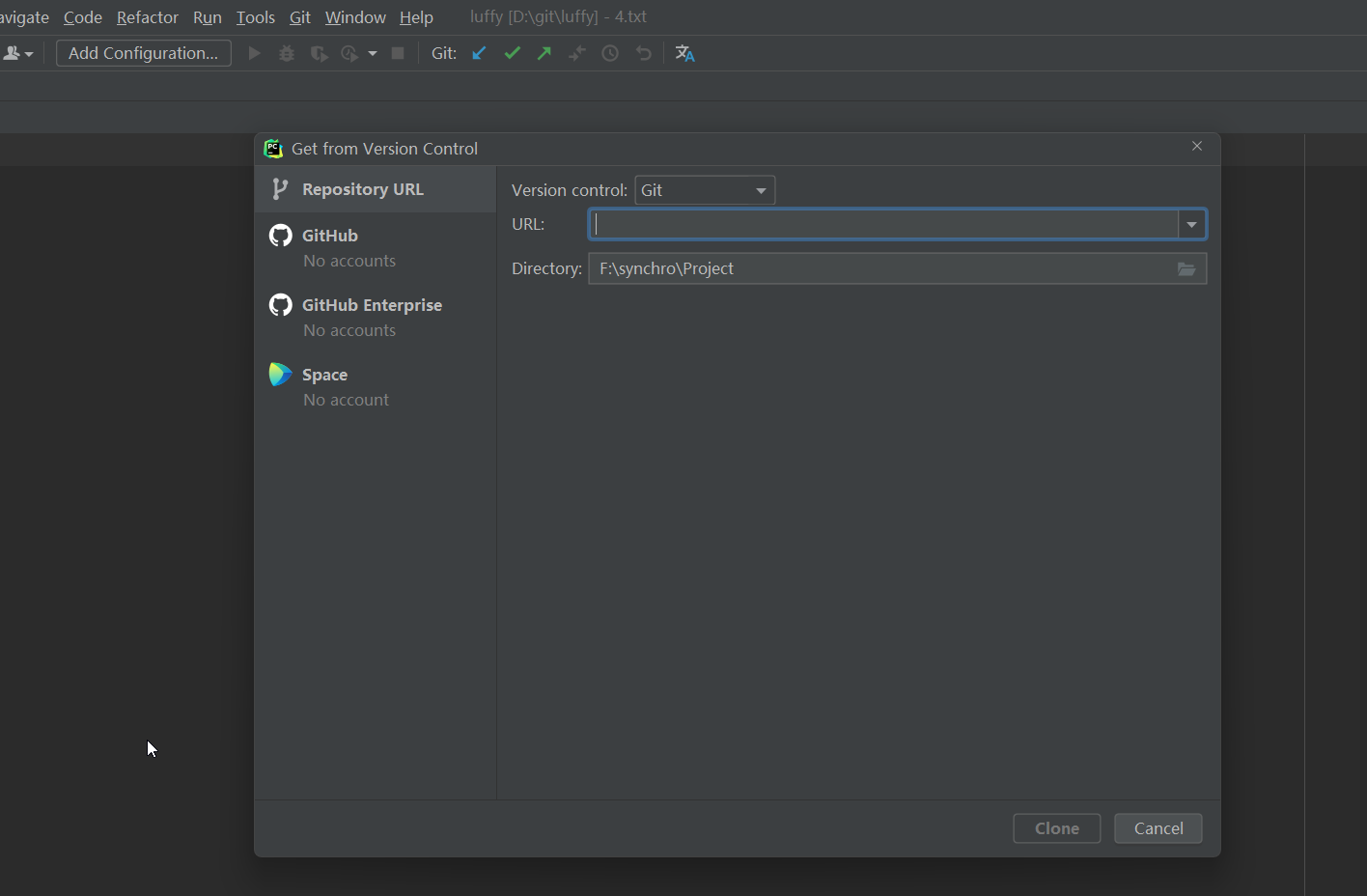
Task: Click the Translate icon in toolbar
Action: (684, 53)
